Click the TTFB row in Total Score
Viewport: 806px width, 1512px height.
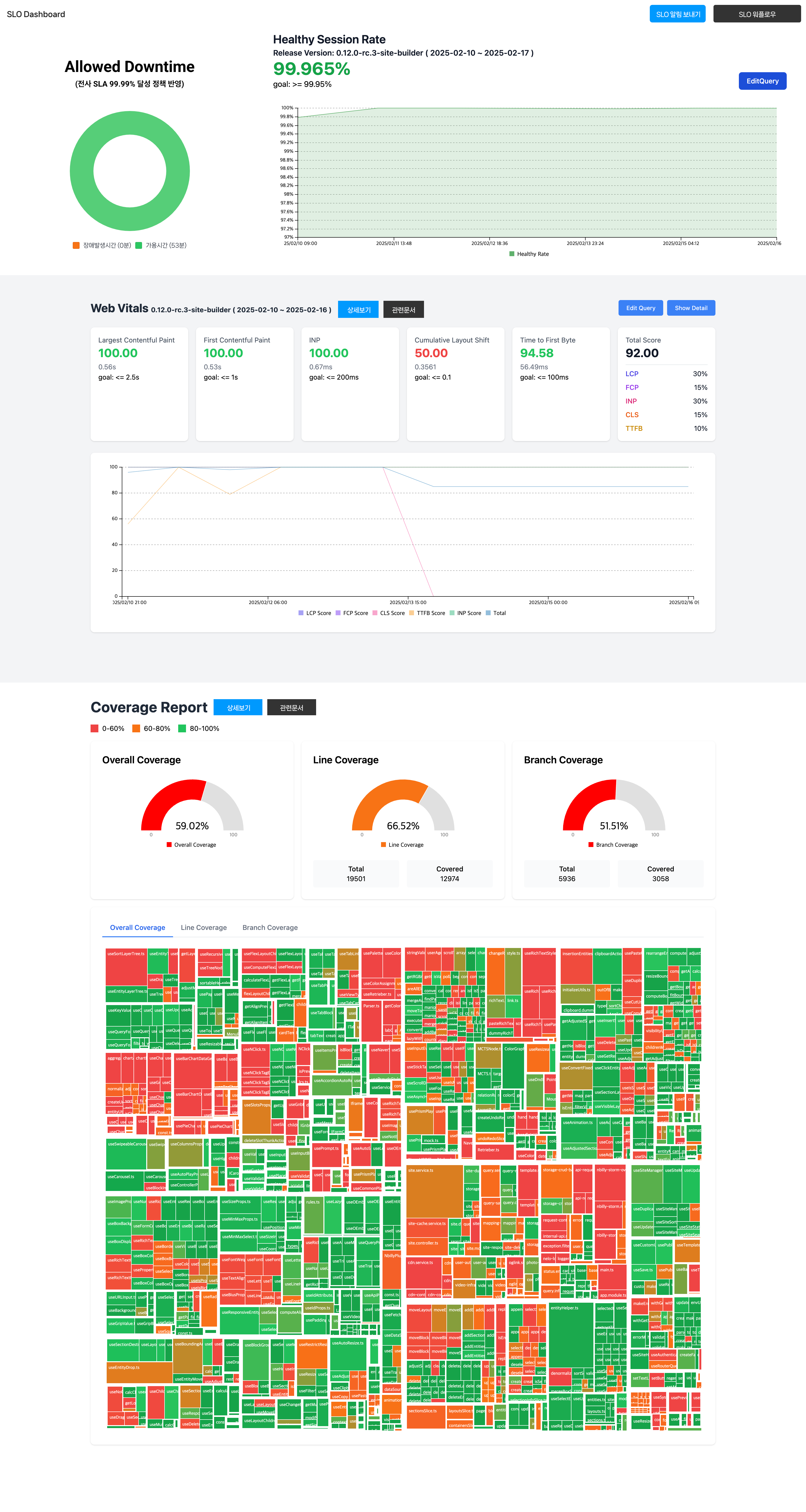coord(666,428)
